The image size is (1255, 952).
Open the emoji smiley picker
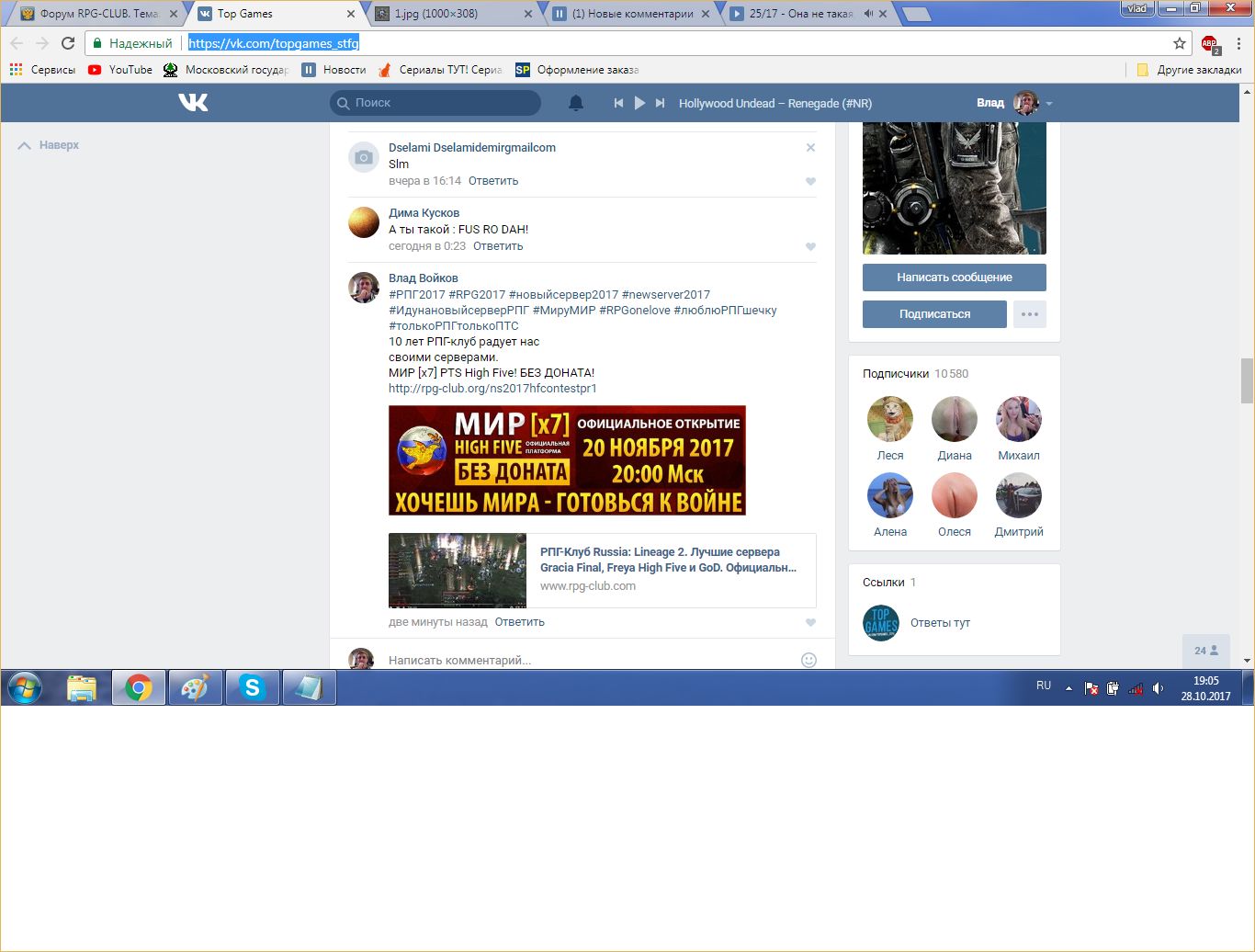click(808, 660)
